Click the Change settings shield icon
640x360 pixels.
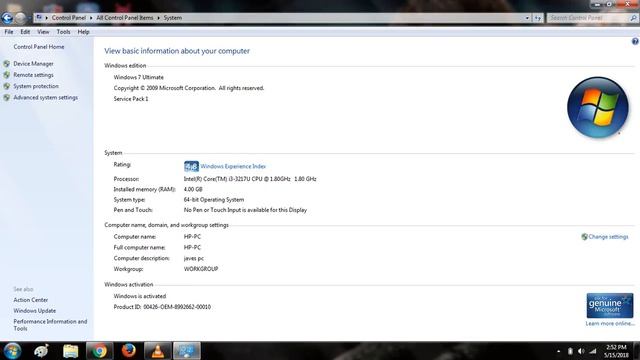click(584, 237)
